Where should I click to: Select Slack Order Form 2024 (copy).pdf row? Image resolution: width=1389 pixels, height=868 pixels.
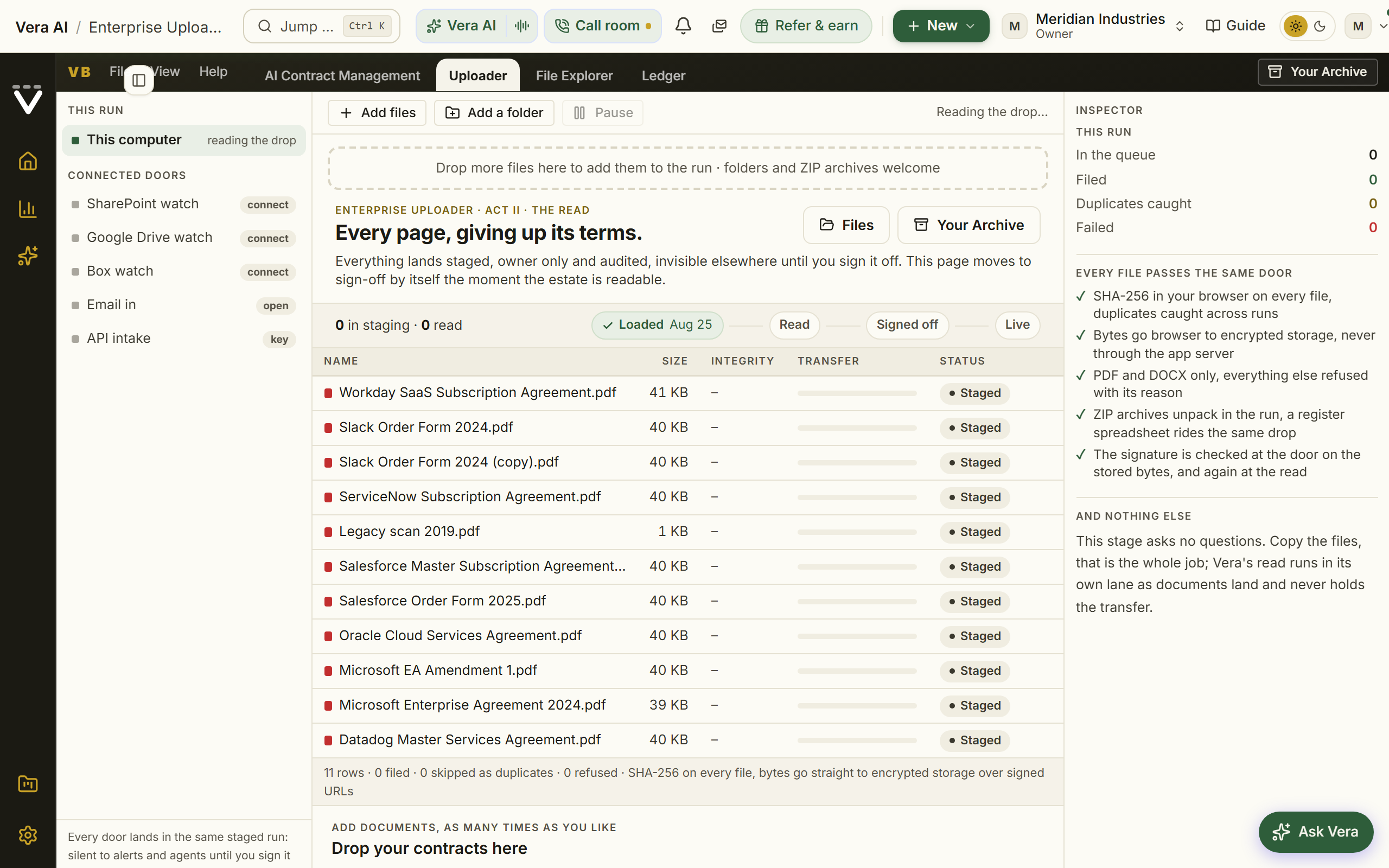point(687,463)
